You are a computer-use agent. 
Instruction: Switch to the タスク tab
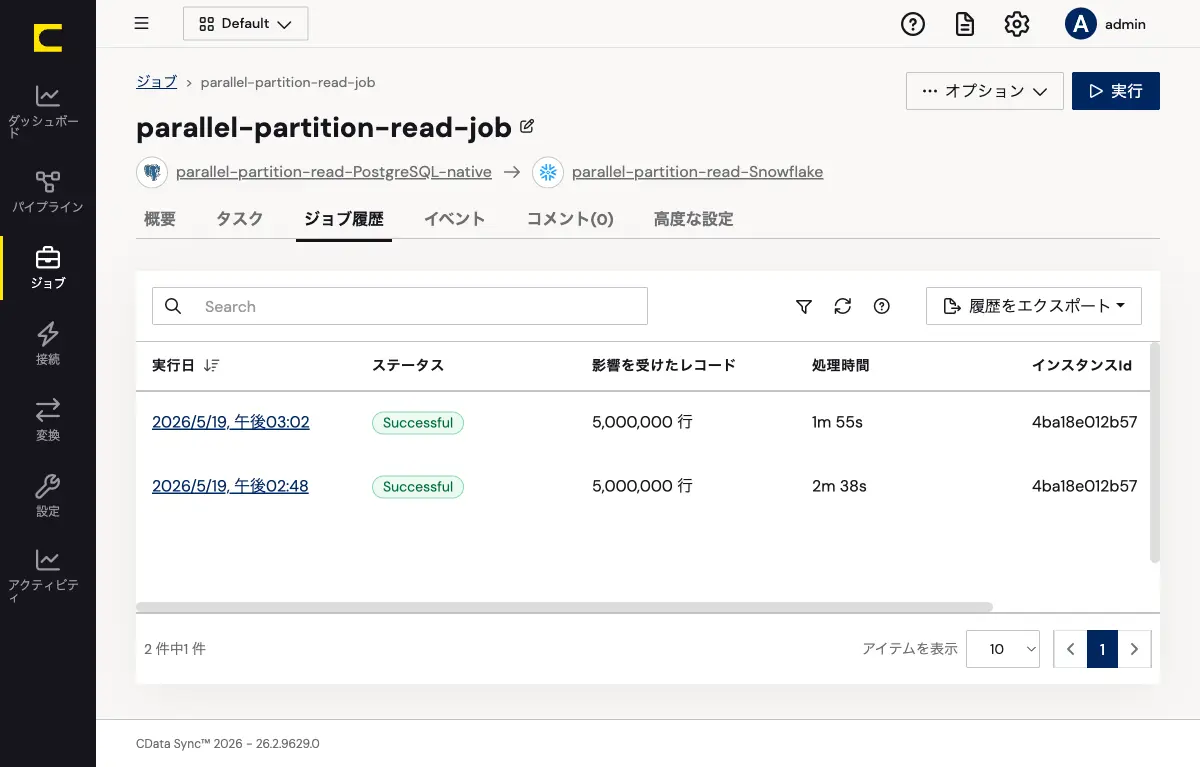(x=240, y=219)
